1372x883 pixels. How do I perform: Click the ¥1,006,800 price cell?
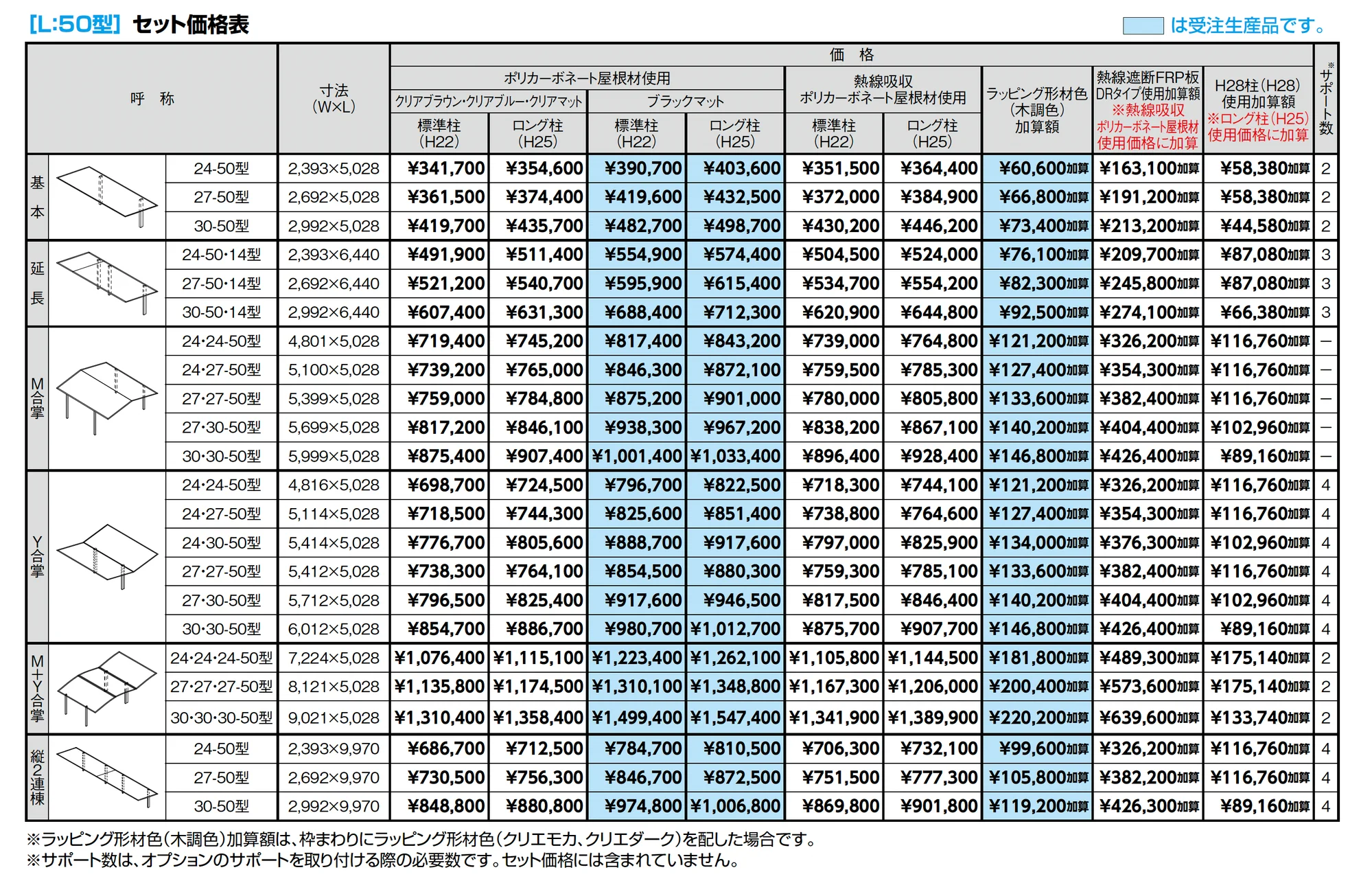736,806
